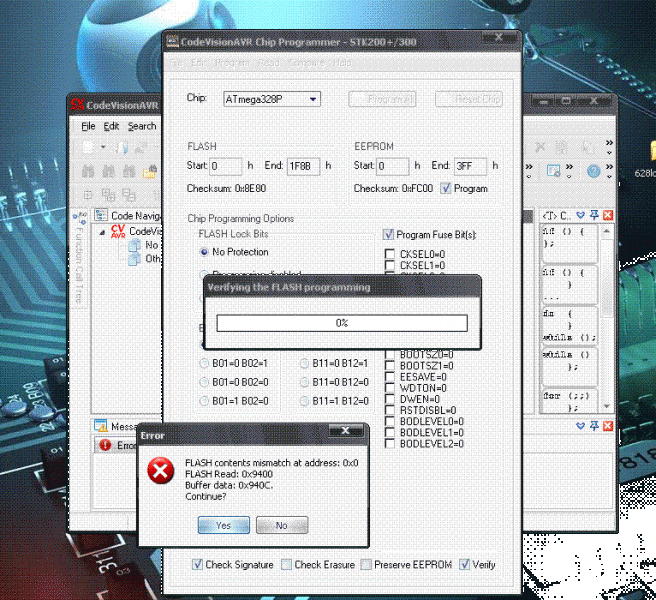Image resolution: width=656 pixels, height=600 pixels.
Task: Click the blue help icon in toolbar
Action: point(594,171)
